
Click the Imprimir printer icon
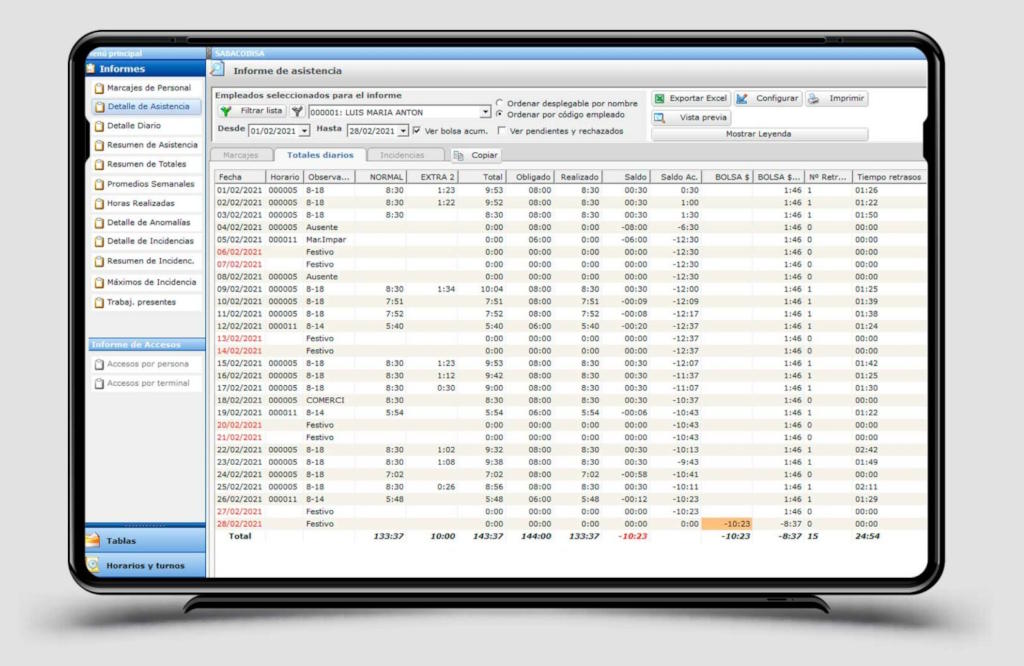pyautogui.click(x=815, y=99)
